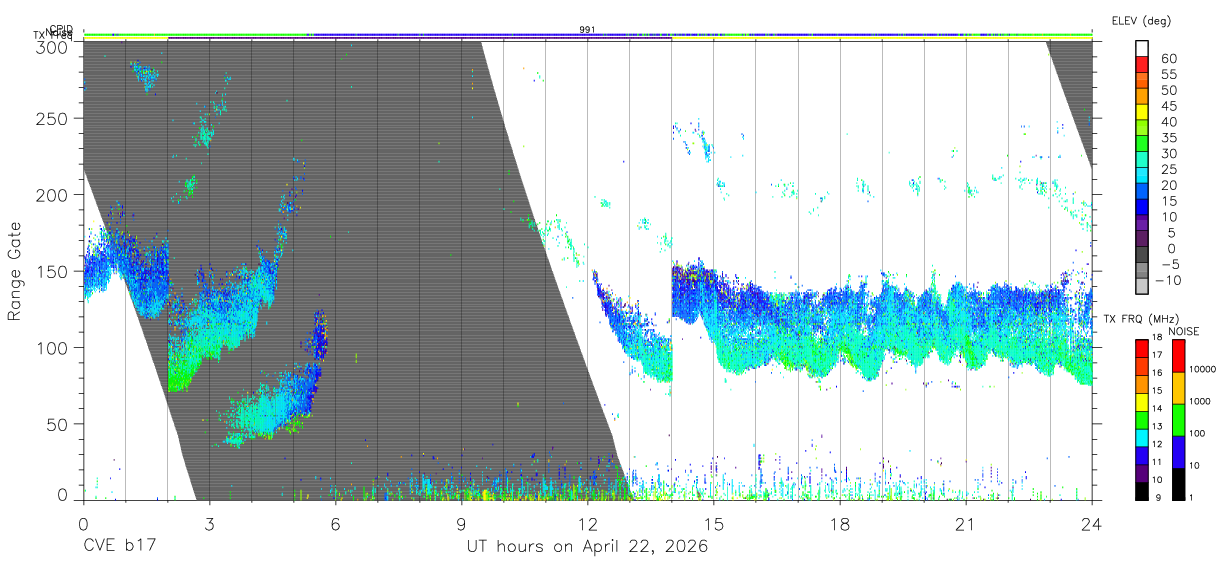Screen dimensions: 1228x567
Task: Click the red swatch in ELEV color bar
Action: (x=1143, y=66)
